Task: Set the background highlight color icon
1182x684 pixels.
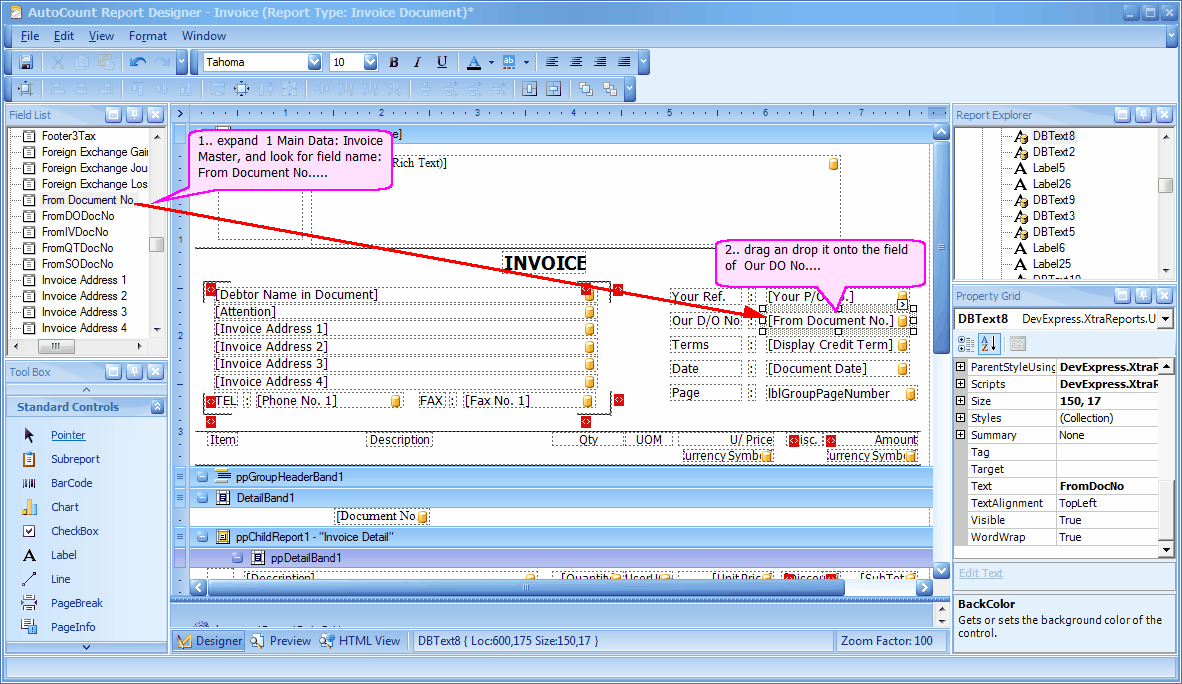Action: (x=509, y=62)
